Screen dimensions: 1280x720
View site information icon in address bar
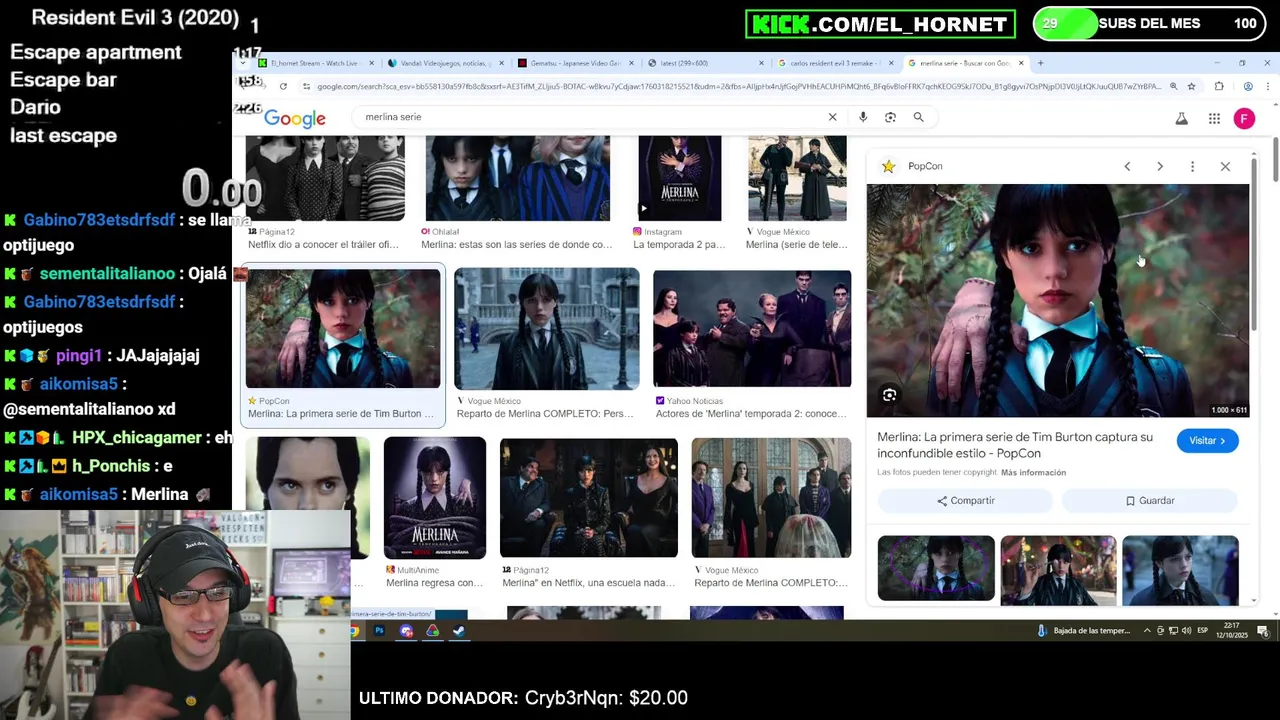tap(306, 86)
